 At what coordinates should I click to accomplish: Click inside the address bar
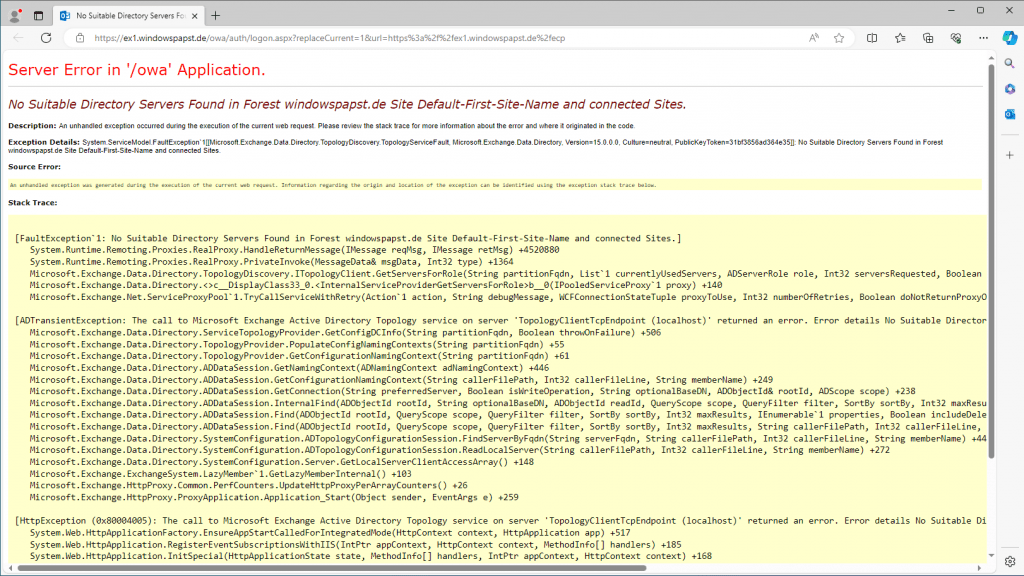coord(400,37)
